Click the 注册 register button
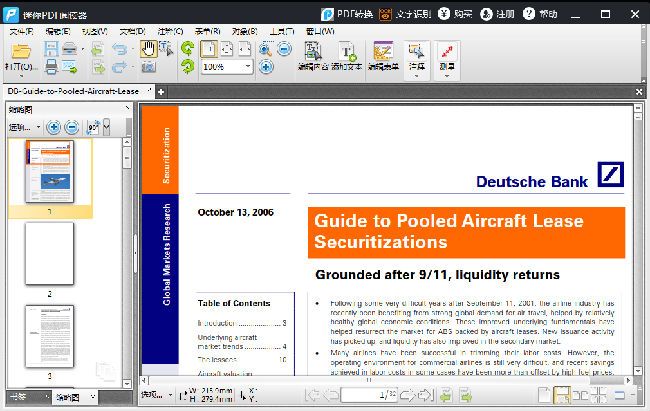The image size is (650, 411). 497,14
